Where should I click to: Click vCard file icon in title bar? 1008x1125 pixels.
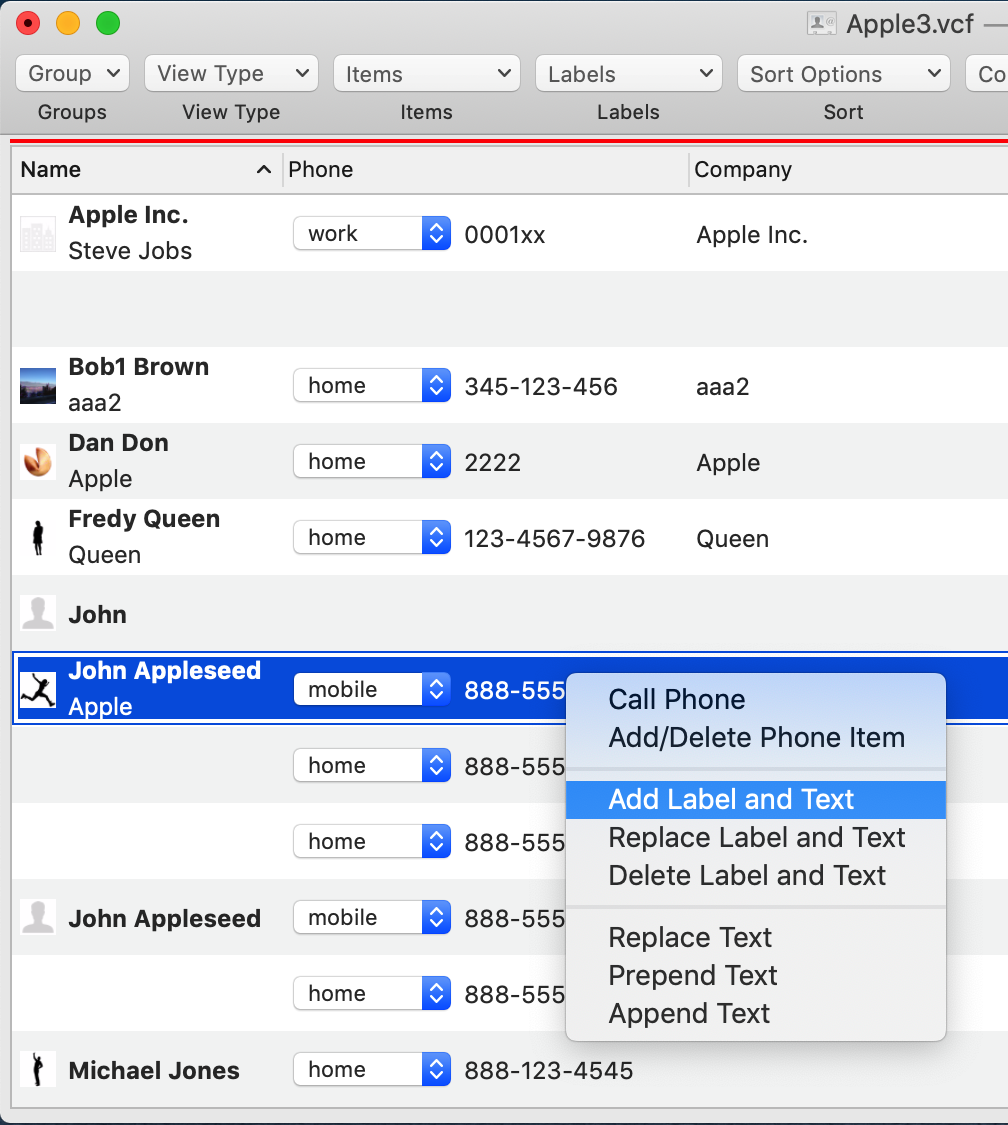point(821,24)
